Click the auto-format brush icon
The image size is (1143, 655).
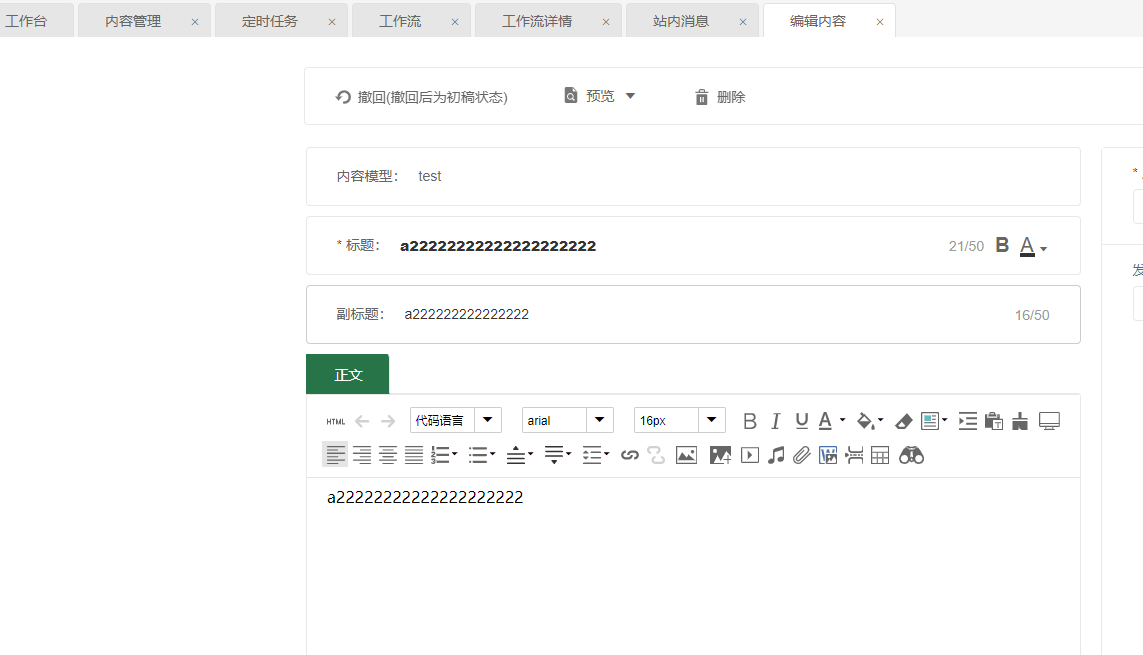pyautogui.click(x=1020, y=421)
